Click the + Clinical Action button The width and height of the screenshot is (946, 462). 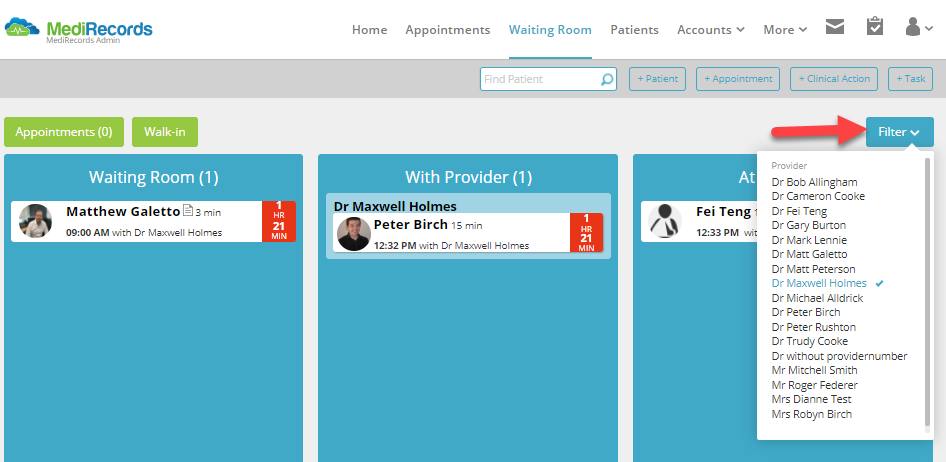pyautogui.click(x=834, y=79)
